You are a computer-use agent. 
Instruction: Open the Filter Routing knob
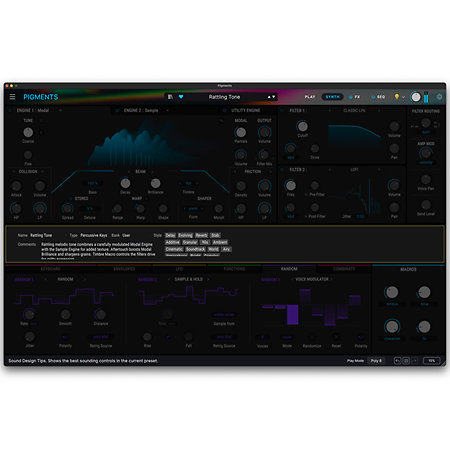point(426,123)
